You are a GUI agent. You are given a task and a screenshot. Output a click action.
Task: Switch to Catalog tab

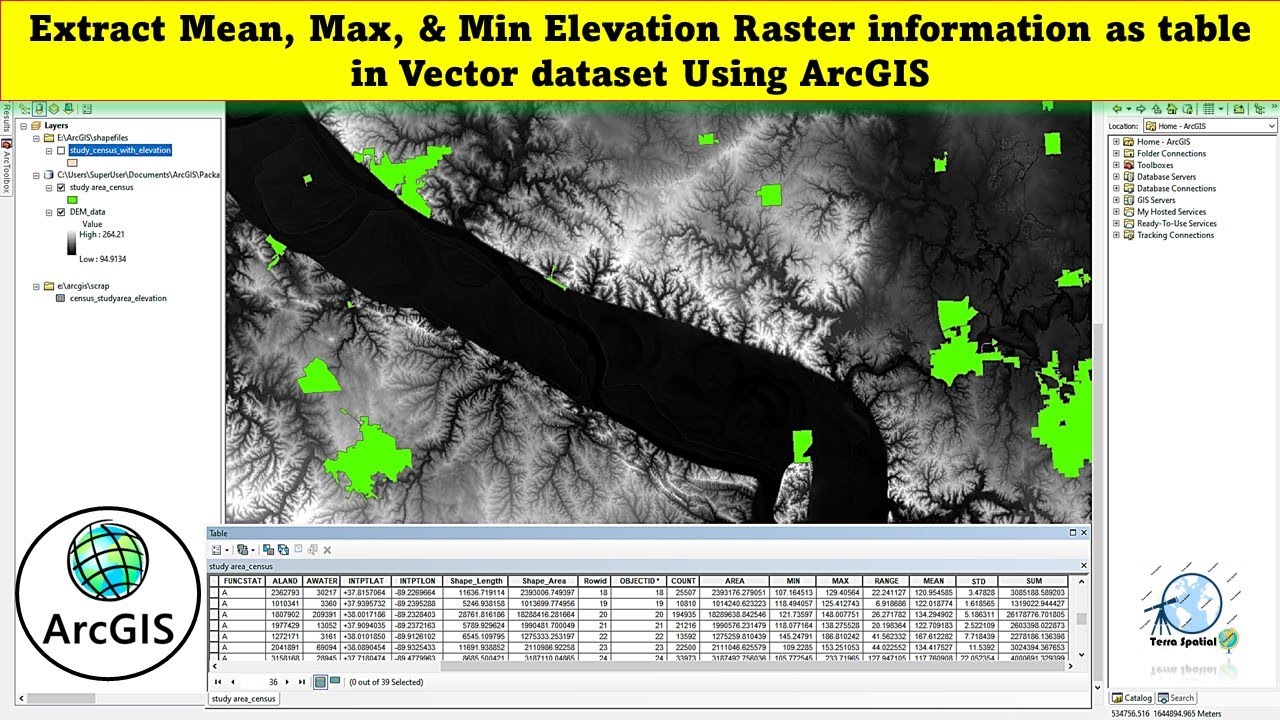[1131, 698]
